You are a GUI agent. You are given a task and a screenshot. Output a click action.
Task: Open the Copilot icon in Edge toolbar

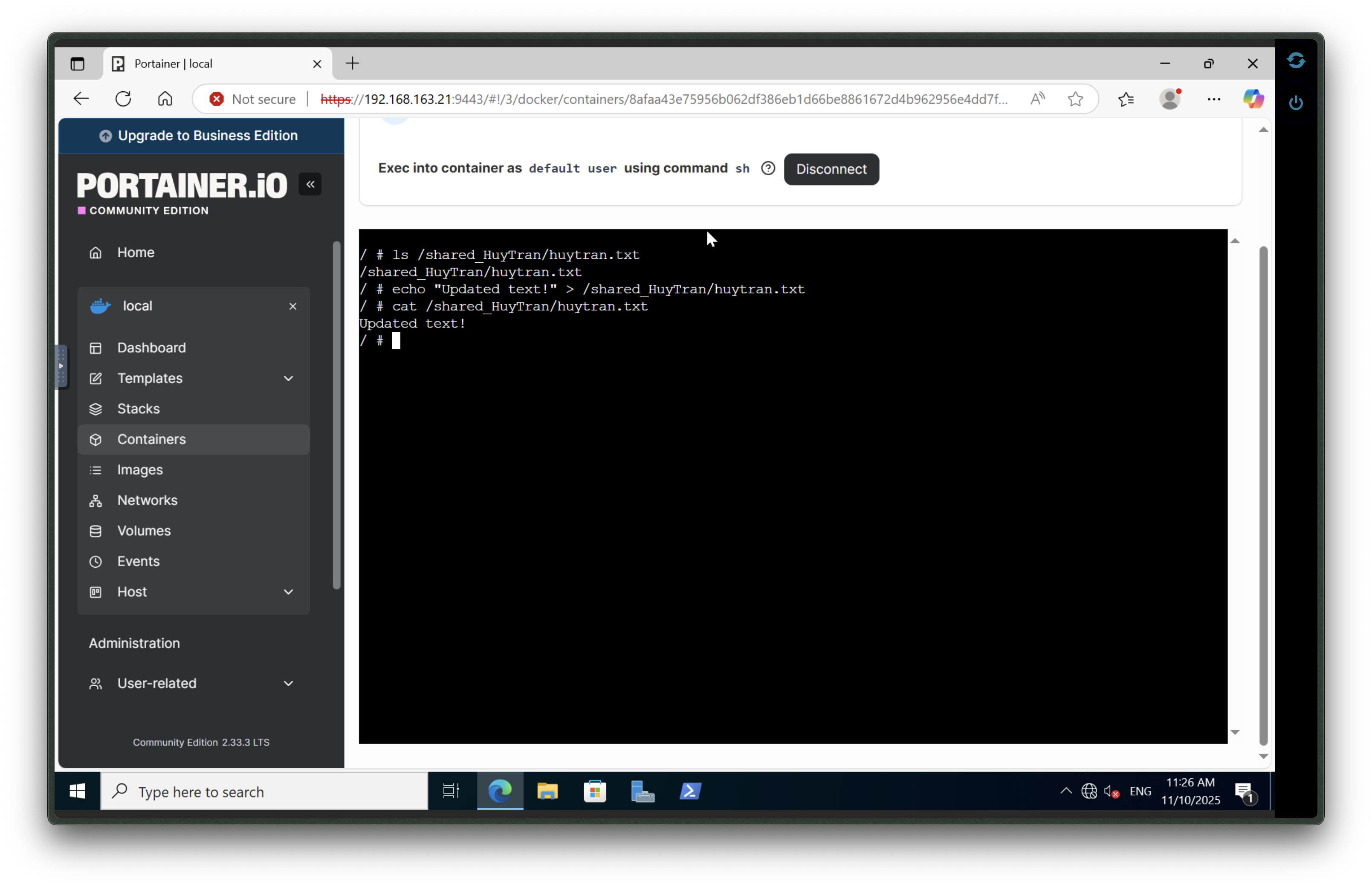click(x=1253, y=99)
